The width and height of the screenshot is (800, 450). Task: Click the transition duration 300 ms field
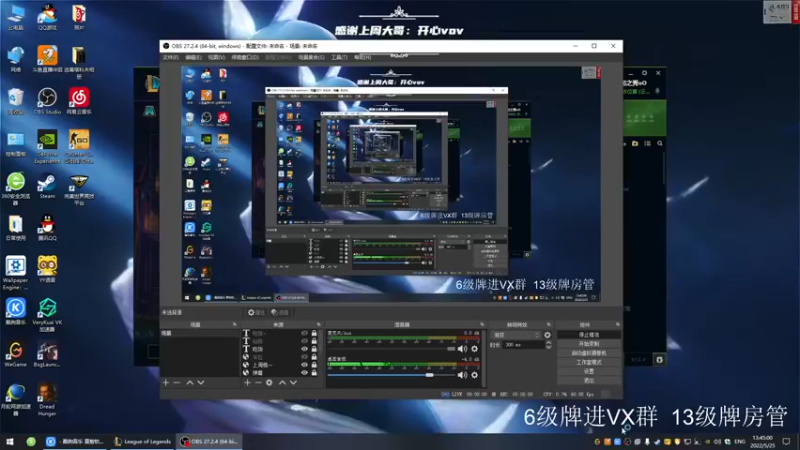tap(523, 345)
